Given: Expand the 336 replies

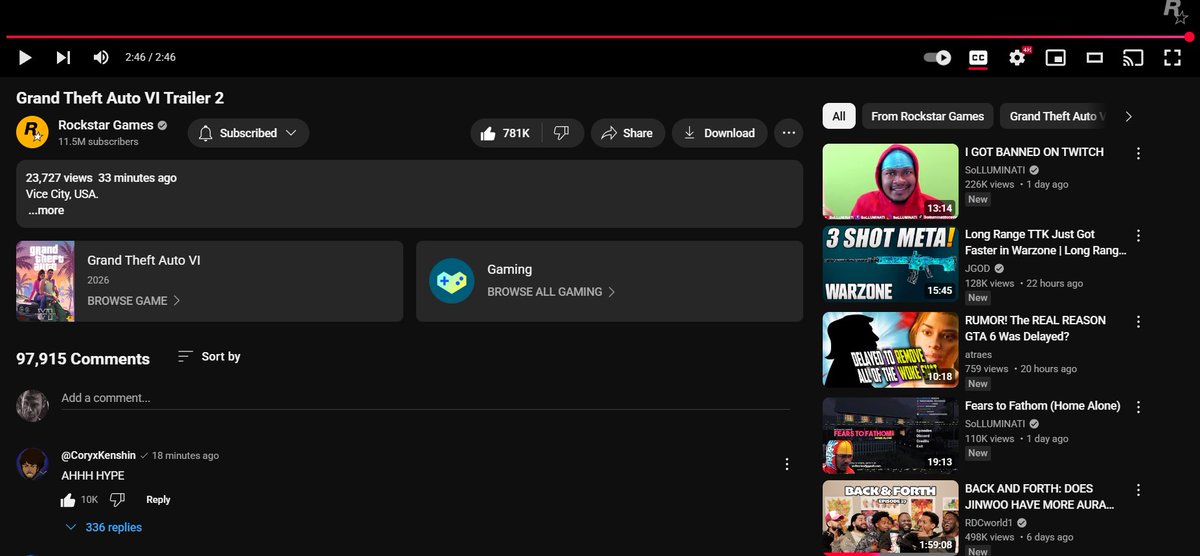Looking at the screenshot, I should 104,527.
